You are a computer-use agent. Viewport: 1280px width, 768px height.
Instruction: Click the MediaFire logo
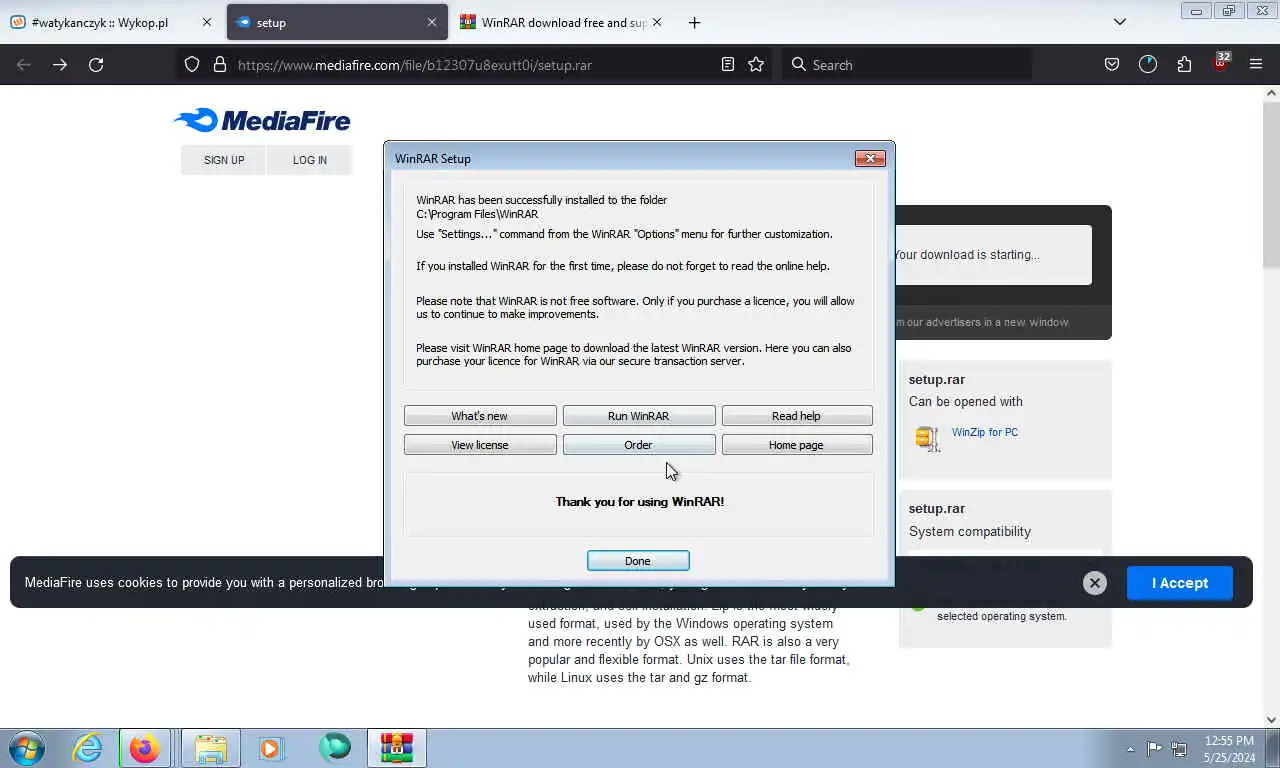click(x=262, y=121)
